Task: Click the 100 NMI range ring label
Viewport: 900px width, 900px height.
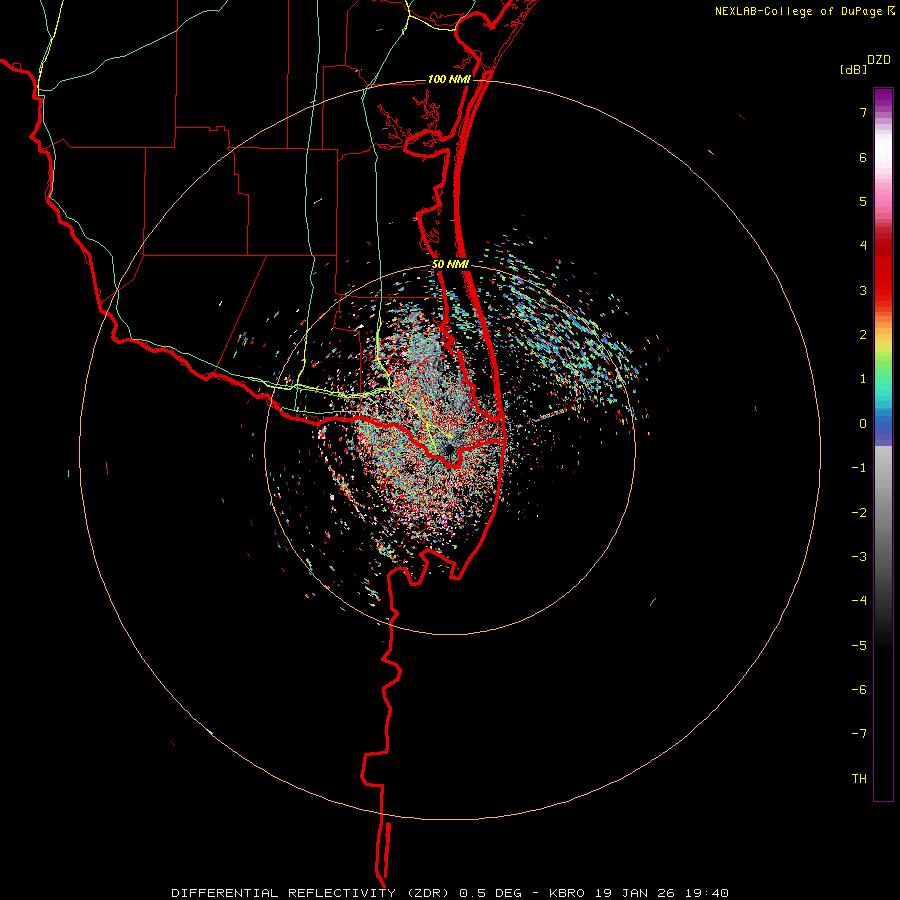Action: (x=449, y=79)
